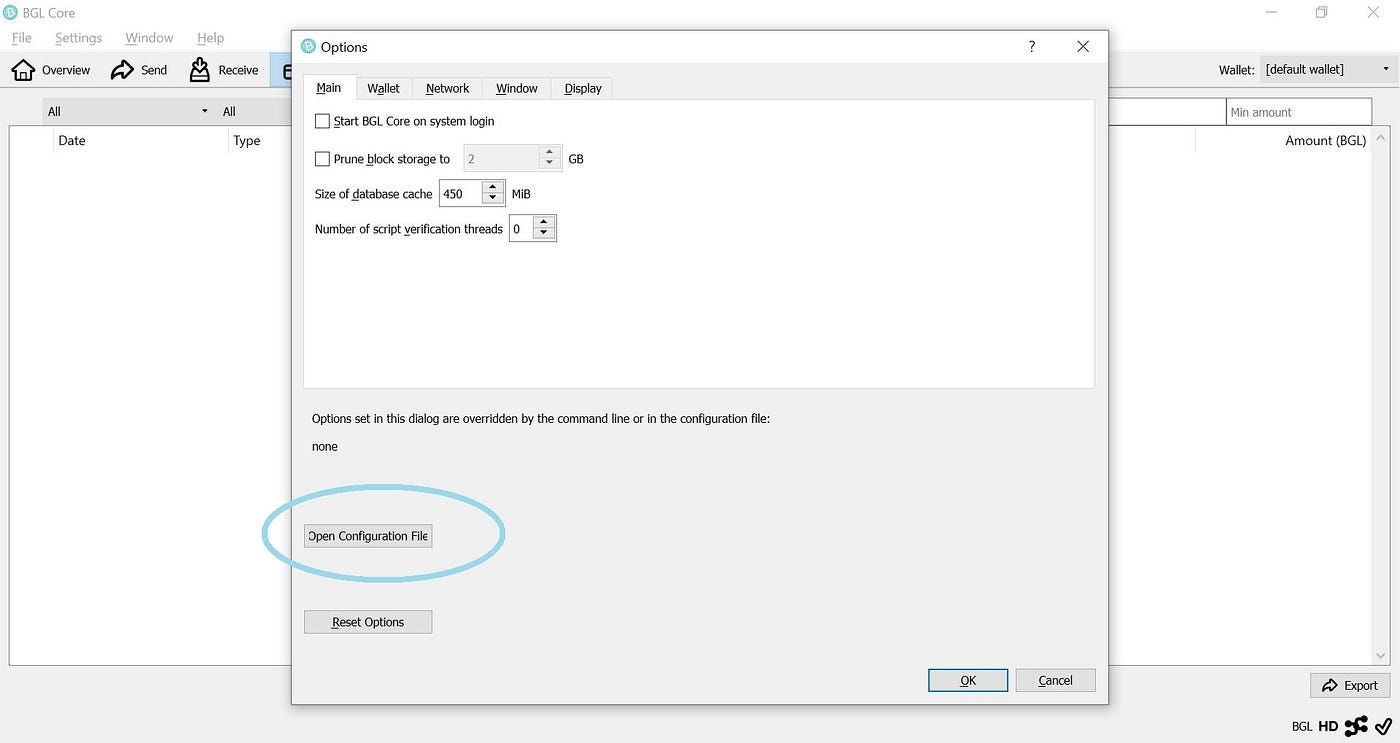Screen dimensions: 1400x743
Task: Increase database cache size with up arrow
Action: [x=492, y=188]
